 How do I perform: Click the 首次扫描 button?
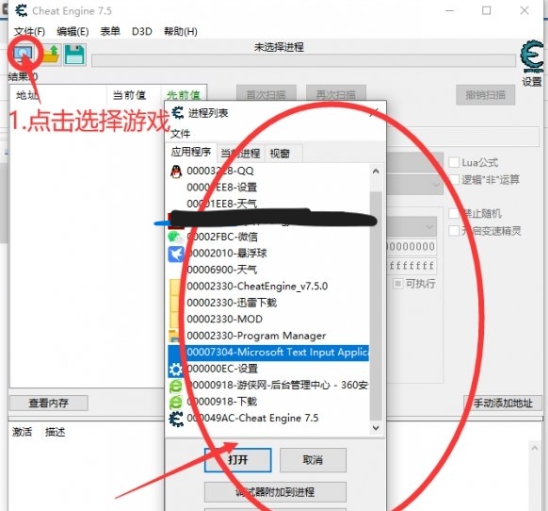click(x=266, y=95)
